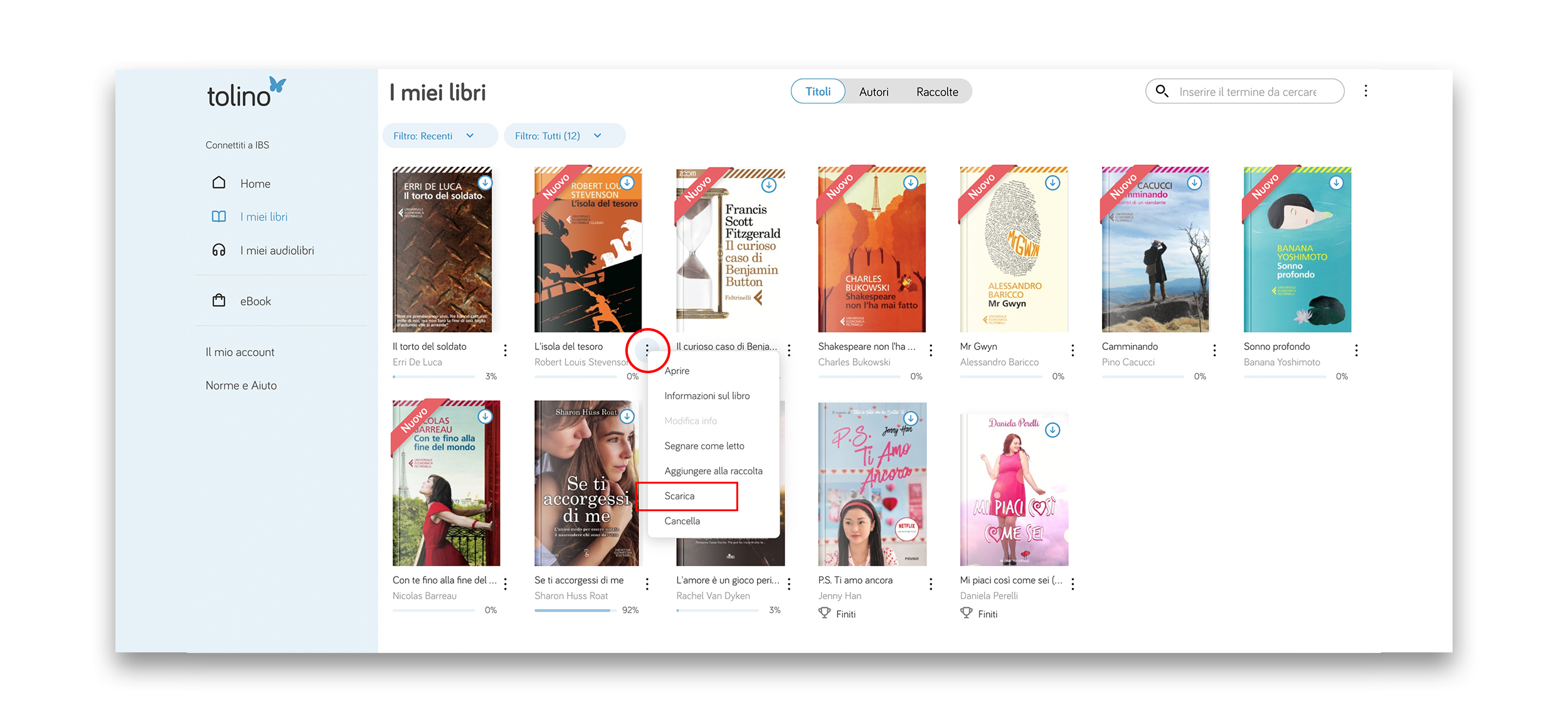Screen dimensions: 1568x722
Task: Open three-dot menu for Con te fino alla fine
Action: tap(505, 584)
